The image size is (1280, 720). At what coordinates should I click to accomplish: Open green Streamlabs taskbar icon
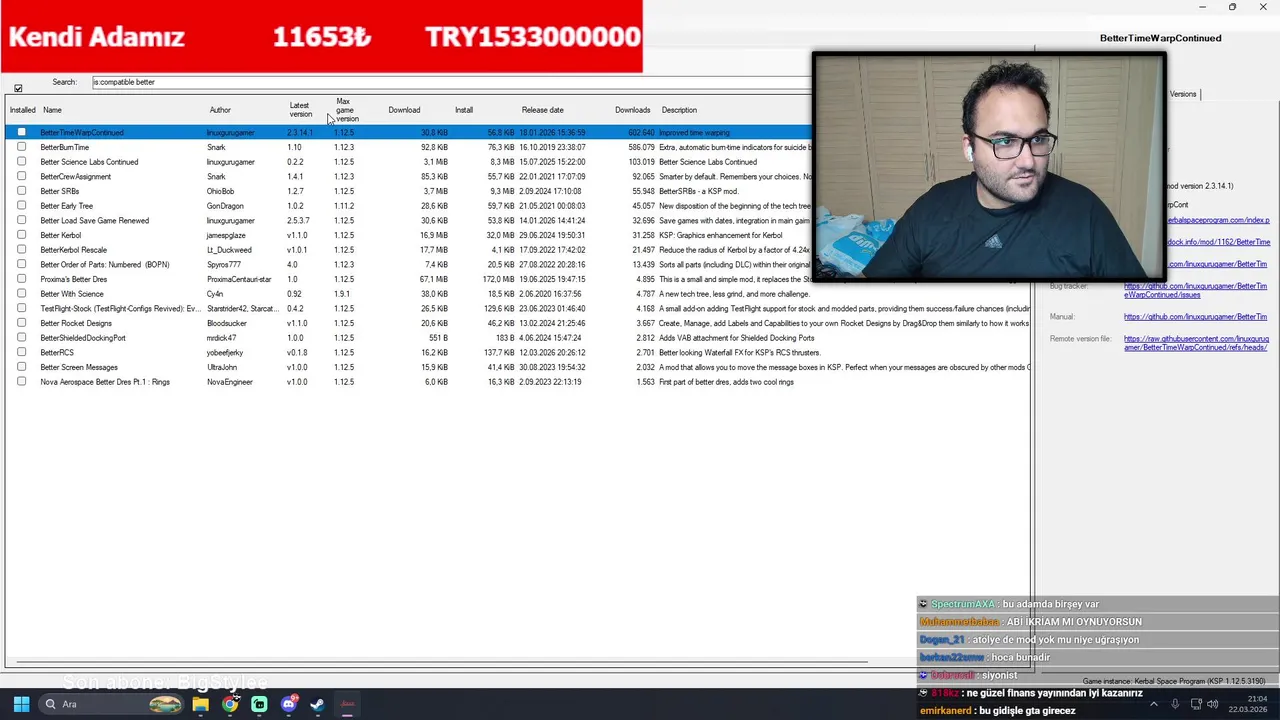[259, 704]
